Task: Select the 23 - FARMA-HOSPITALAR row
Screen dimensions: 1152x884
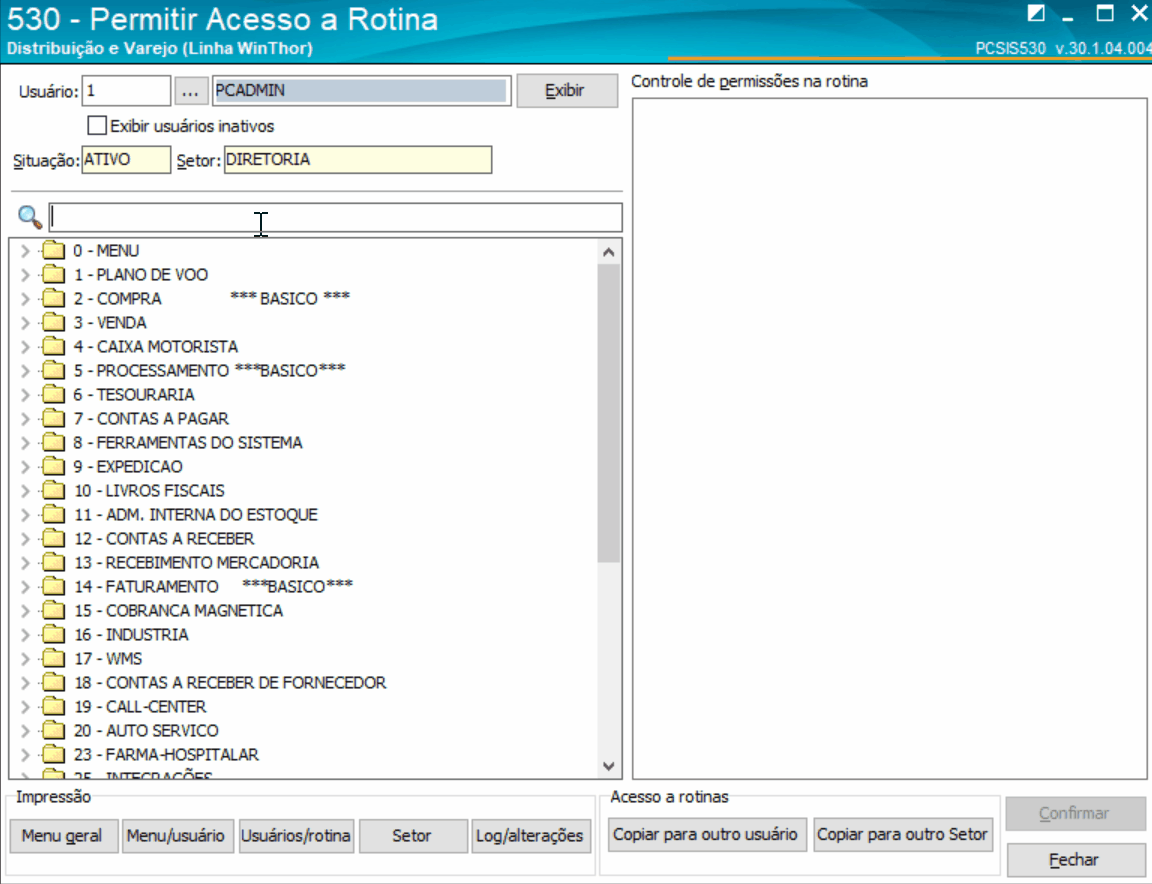Action: [166, 755]
